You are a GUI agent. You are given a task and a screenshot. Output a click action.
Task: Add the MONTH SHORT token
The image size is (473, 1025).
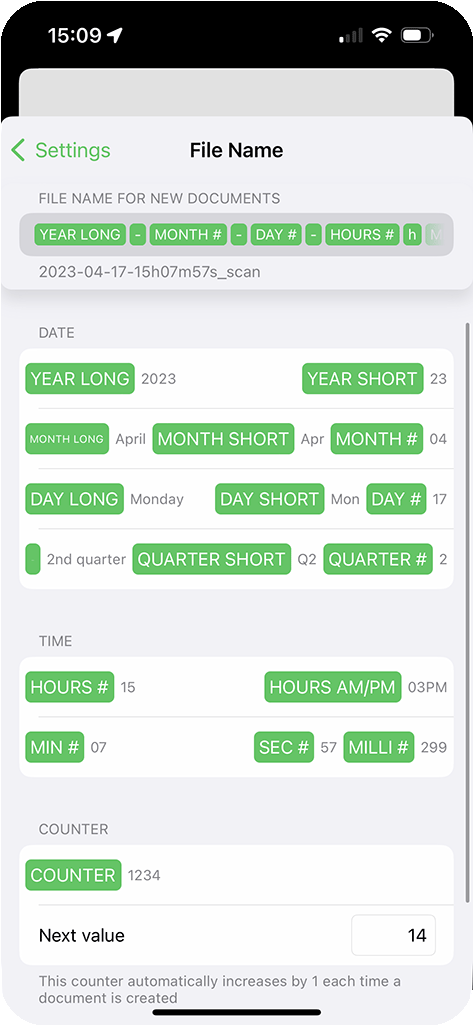click(223, 439)
